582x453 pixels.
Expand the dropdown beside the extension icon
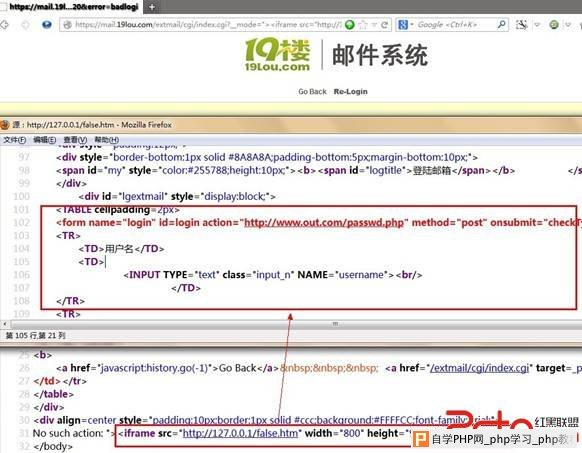coord(537,25)
